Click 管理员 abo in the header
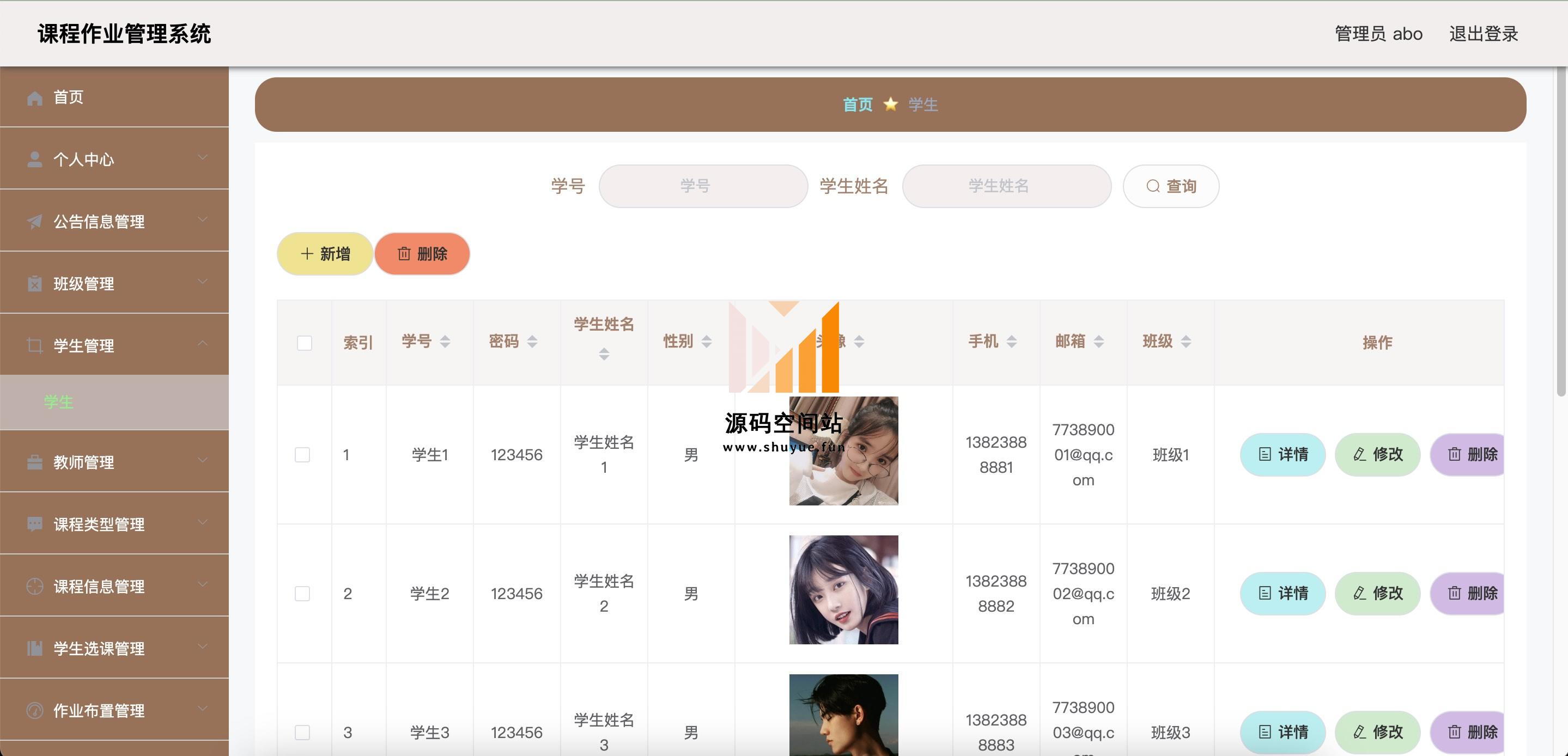The width and height of the screenshot is (1568, 756). pos(1379,33)
